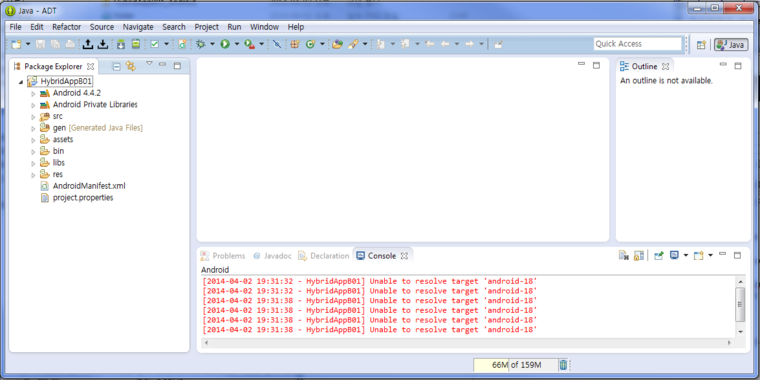This screenshot has width=760, height=380.
Task: Collapse the HybridAppB01 project tree
Action: click(x=21, y=82)
